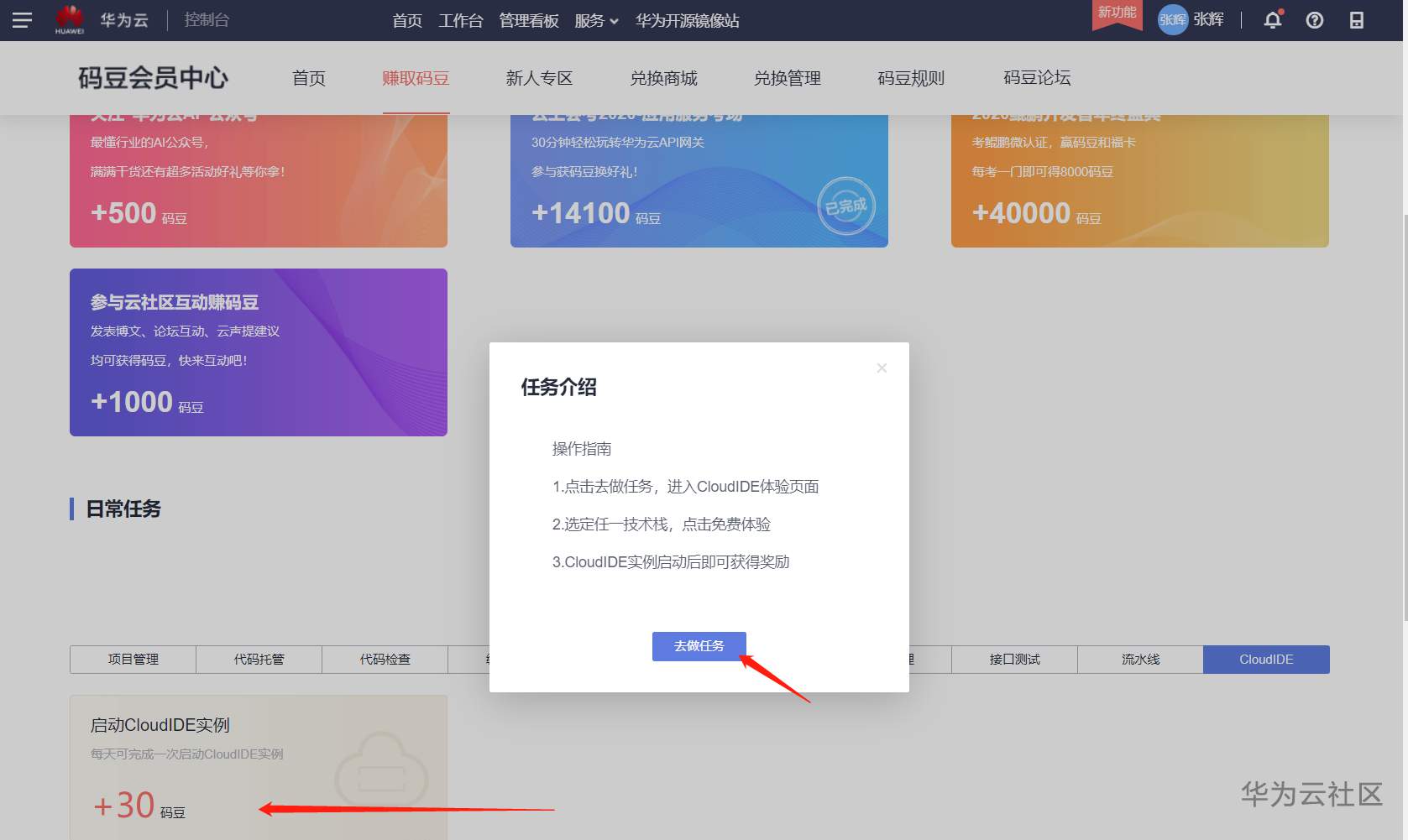Screen dimensions: 1408x840
Task: Click the 日常任务 section heading
Action: pyautogui.click(x=123, y=509)
